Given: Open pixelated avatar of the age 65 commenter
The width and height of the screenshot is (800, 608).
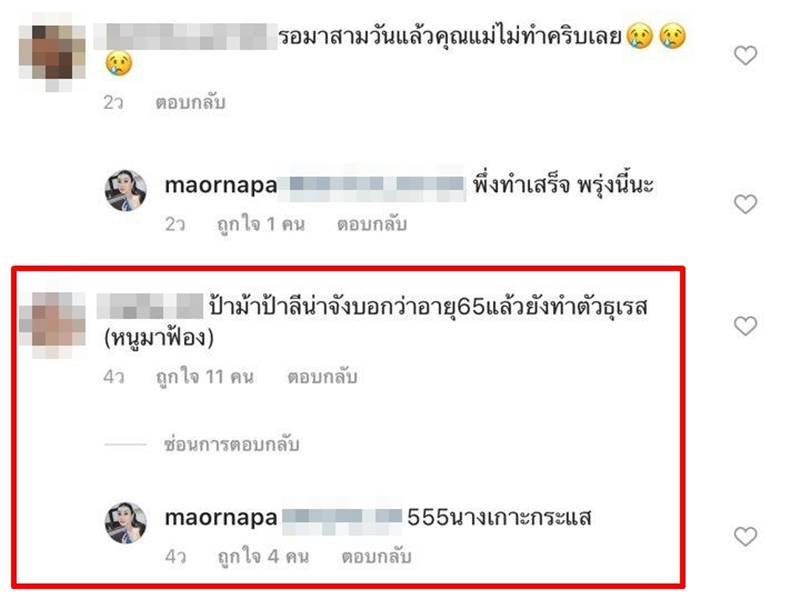Looking at the screenshot, I should tap(53, 325).
